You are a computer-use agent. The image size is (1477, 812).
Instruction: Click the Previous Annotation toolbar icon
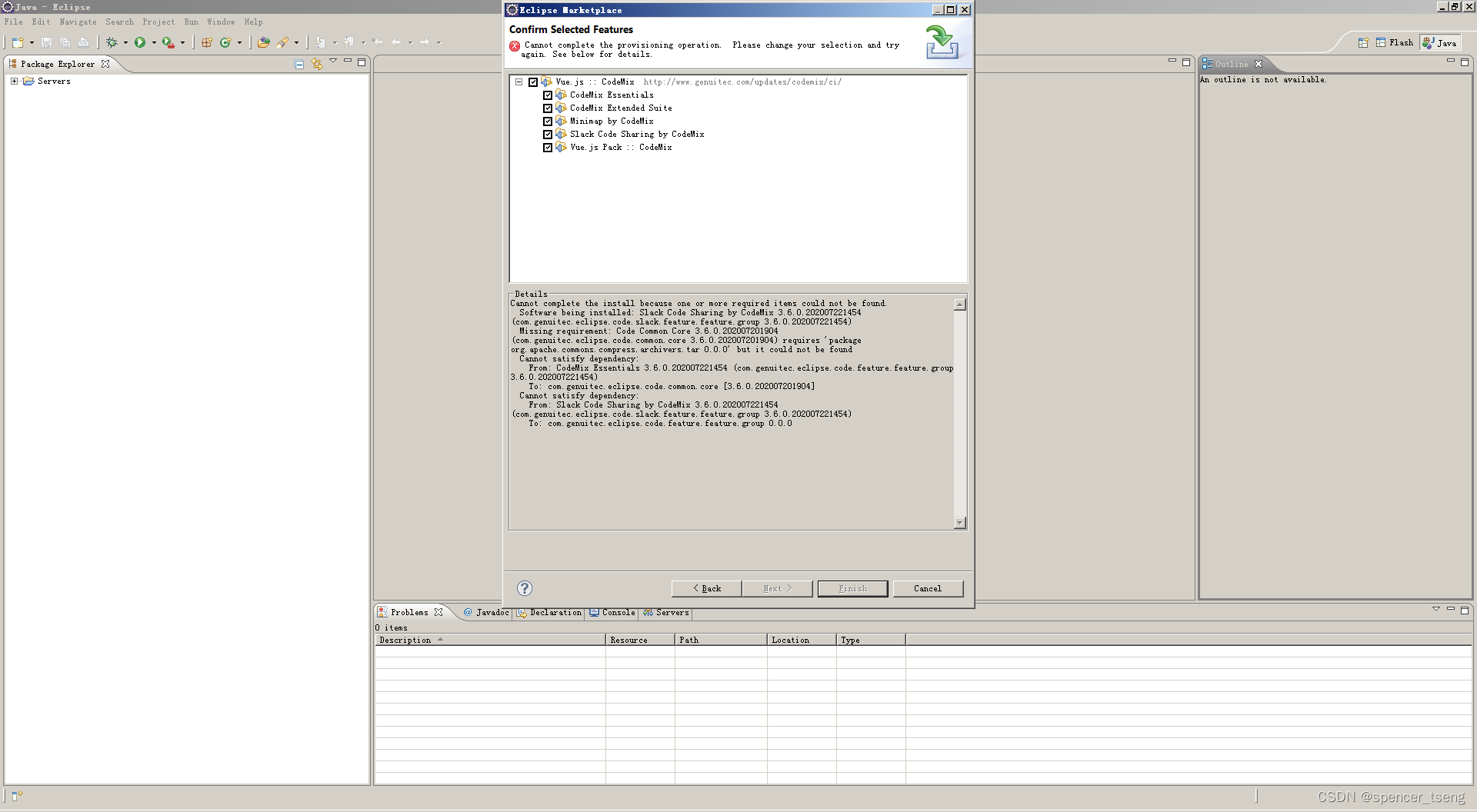349,42
